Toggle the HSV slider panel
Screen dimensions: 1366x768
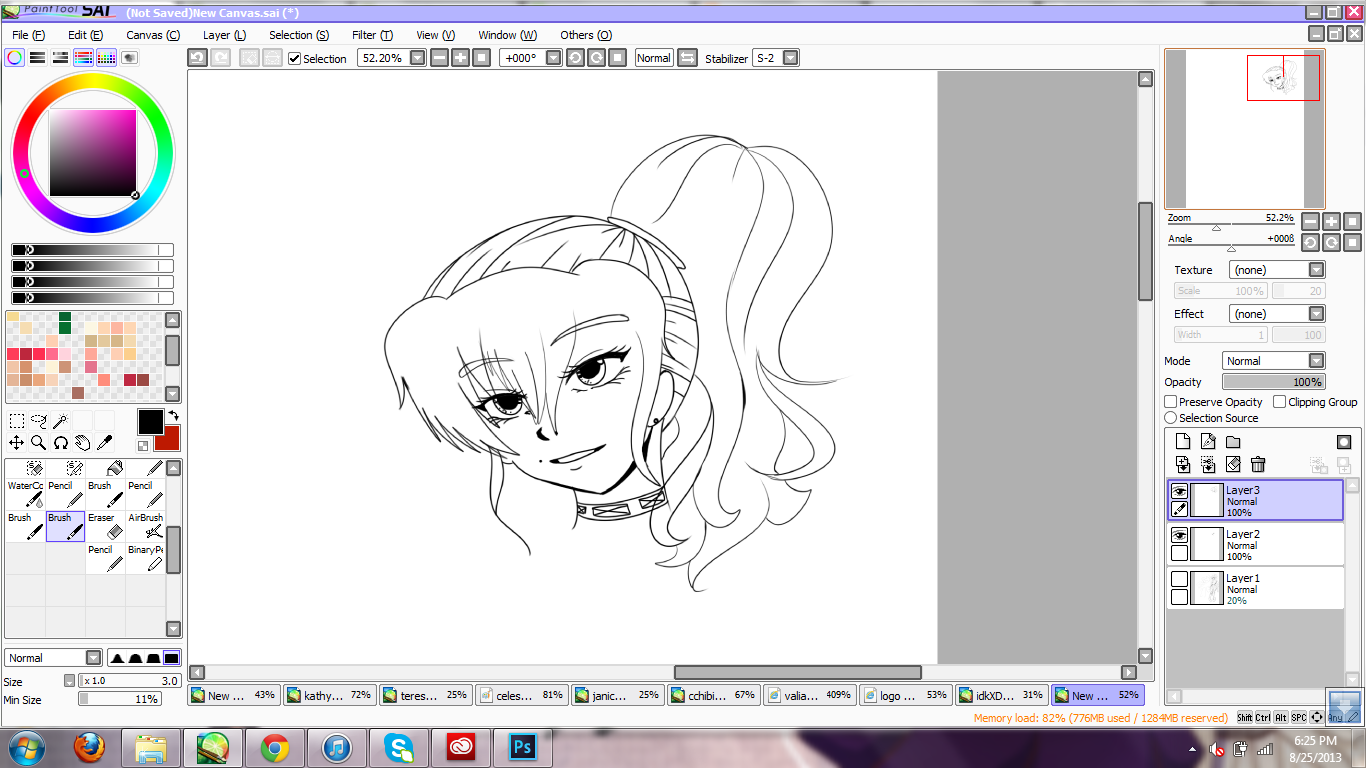pos(61,58)
